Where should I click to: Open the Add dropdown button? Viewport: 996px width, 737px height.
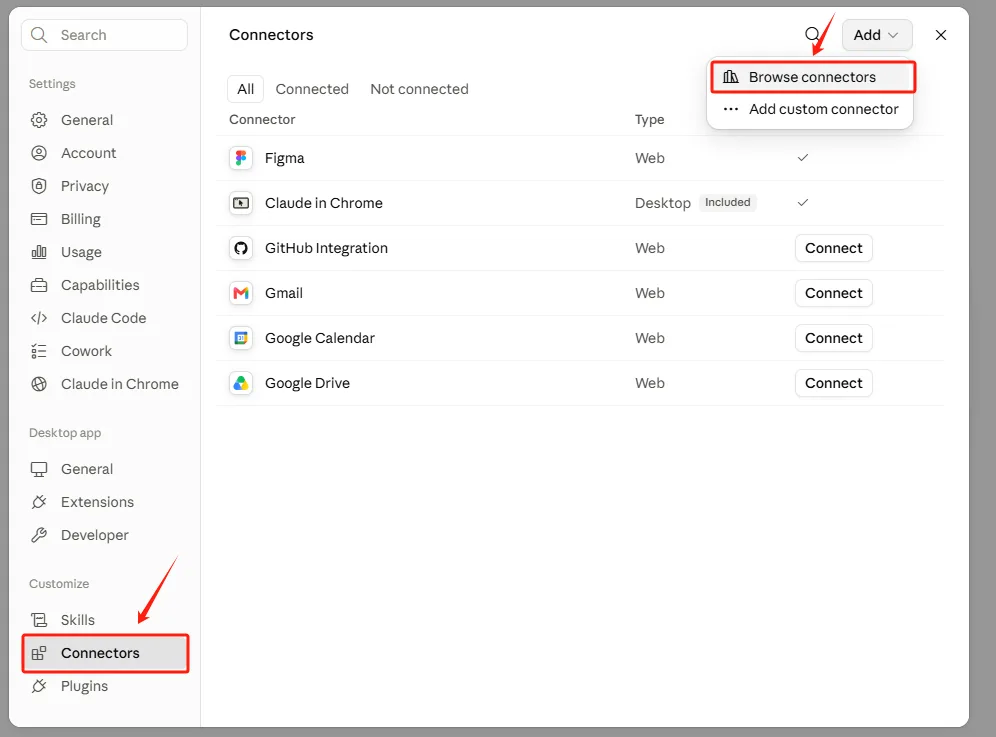click(877, 35)
